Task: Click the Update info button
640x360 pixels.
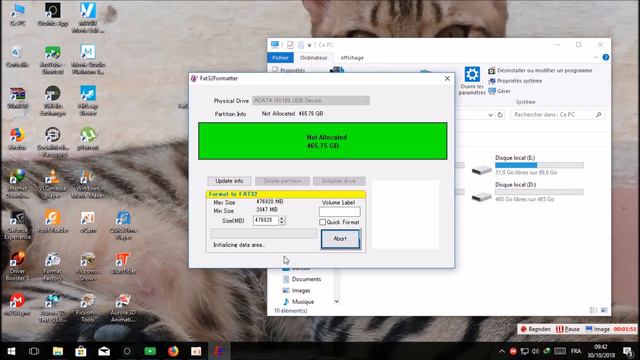Action: (x=229, y=181)
